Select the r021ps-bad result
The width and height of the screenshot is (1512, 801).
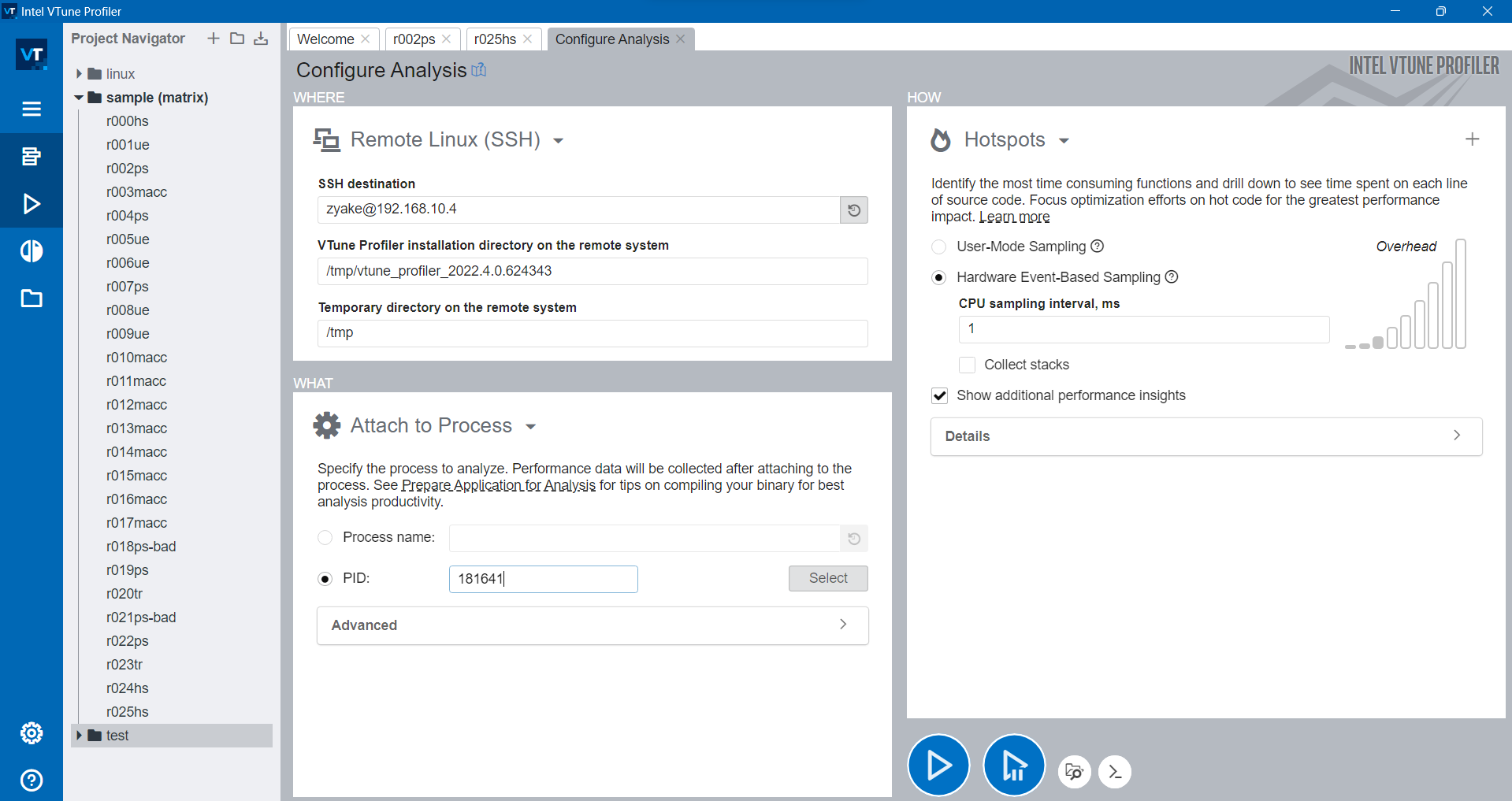pyautogui.click(x=141, y=617)
